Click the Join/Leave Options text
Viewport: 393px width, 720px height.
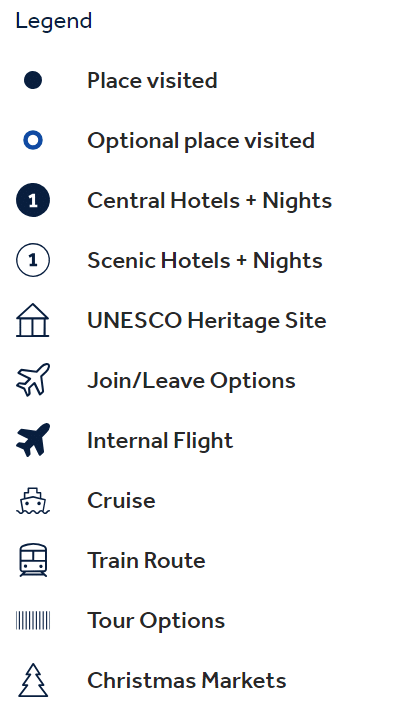tap(191, 381)
